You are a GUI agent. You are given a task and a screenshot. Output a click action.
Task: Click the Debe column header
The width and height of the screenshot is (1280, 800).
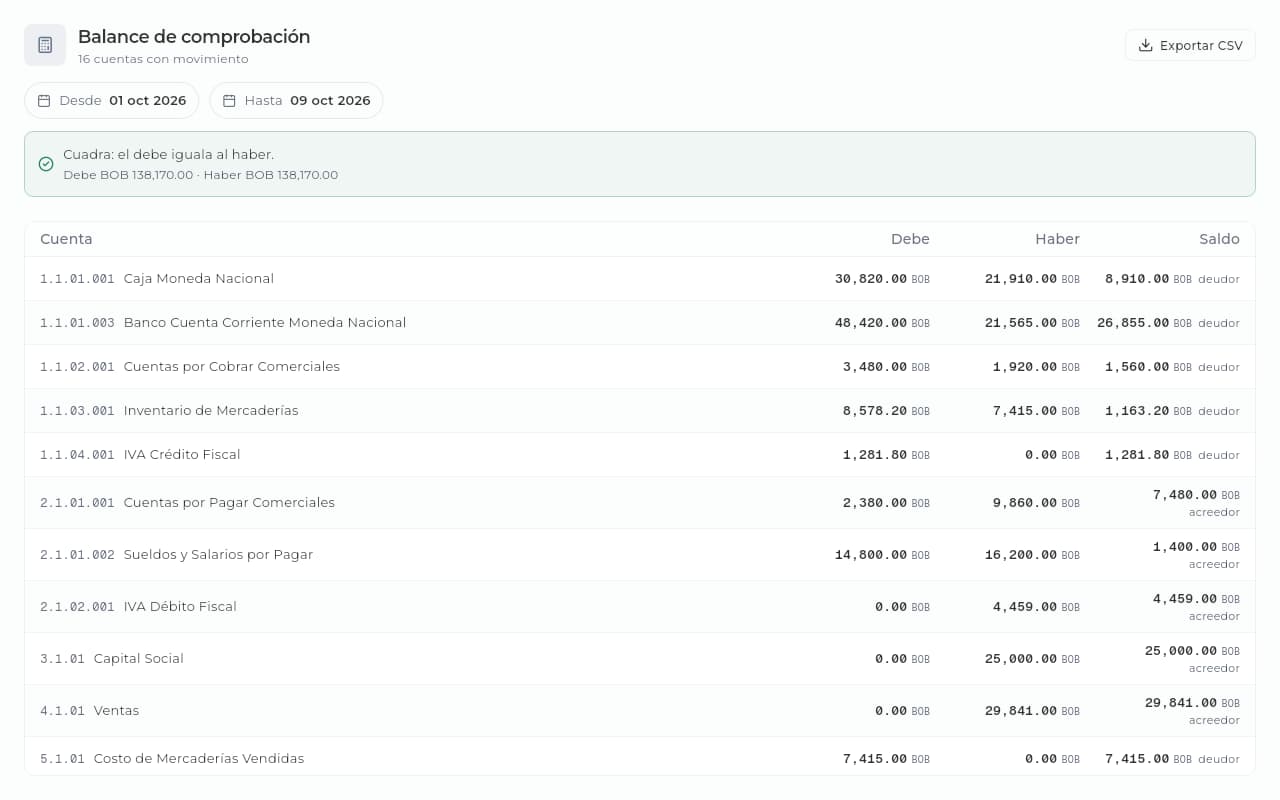coord(910,239)
